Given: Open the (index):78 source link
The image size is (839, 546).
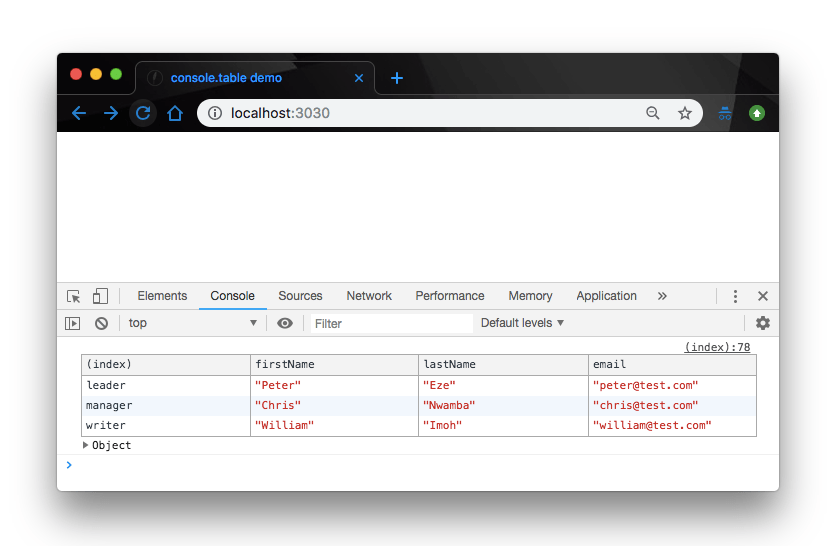Looking at the screenshot, I should tap(717, 347).
